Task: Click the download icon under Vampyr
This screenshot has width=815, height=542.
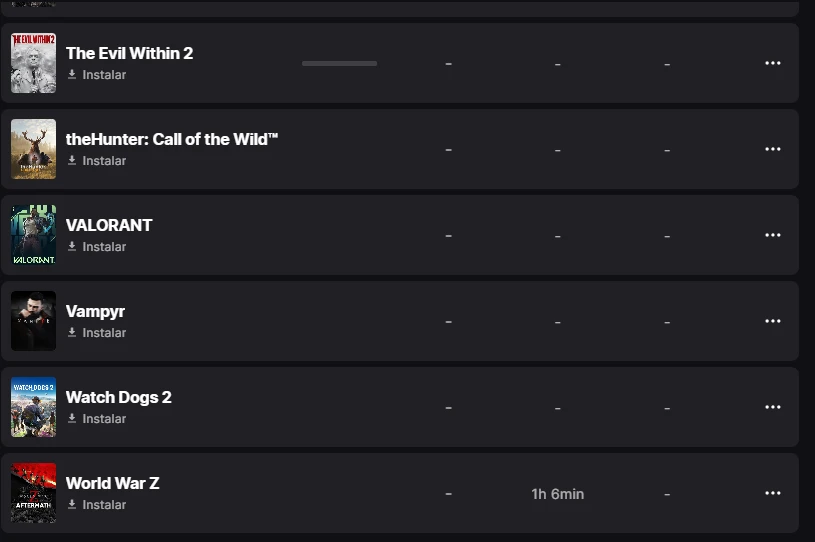Action: tap(72, 333)
